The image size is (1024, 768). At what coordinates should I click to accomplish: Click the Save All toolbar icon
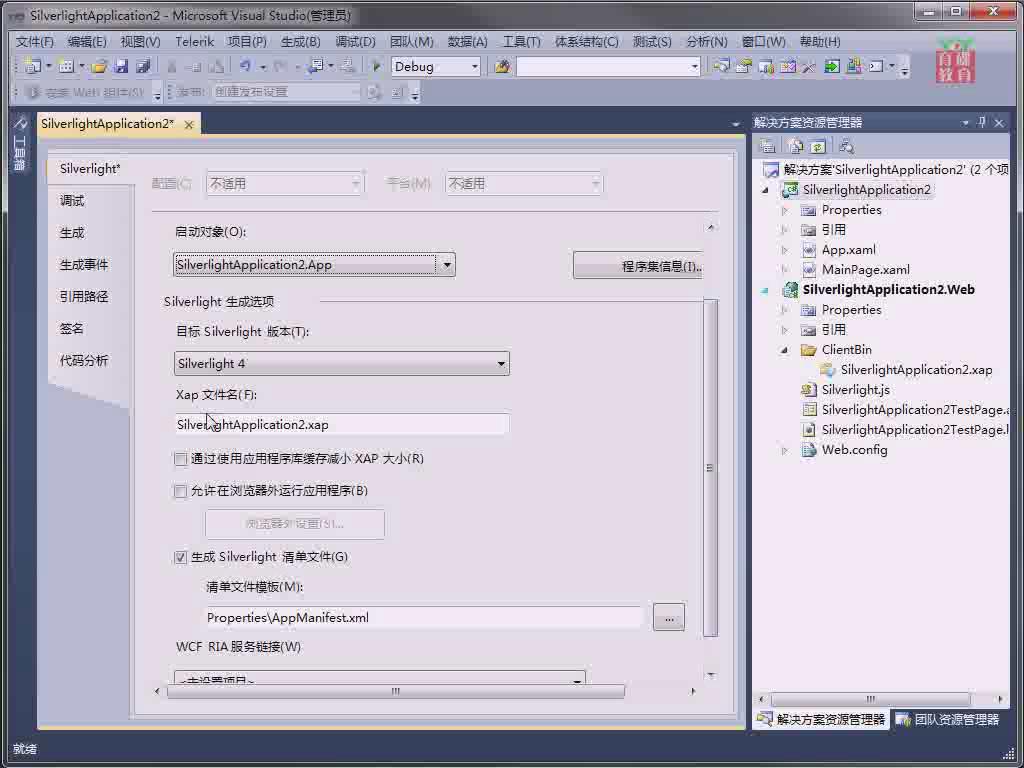(x=143, y=66)
